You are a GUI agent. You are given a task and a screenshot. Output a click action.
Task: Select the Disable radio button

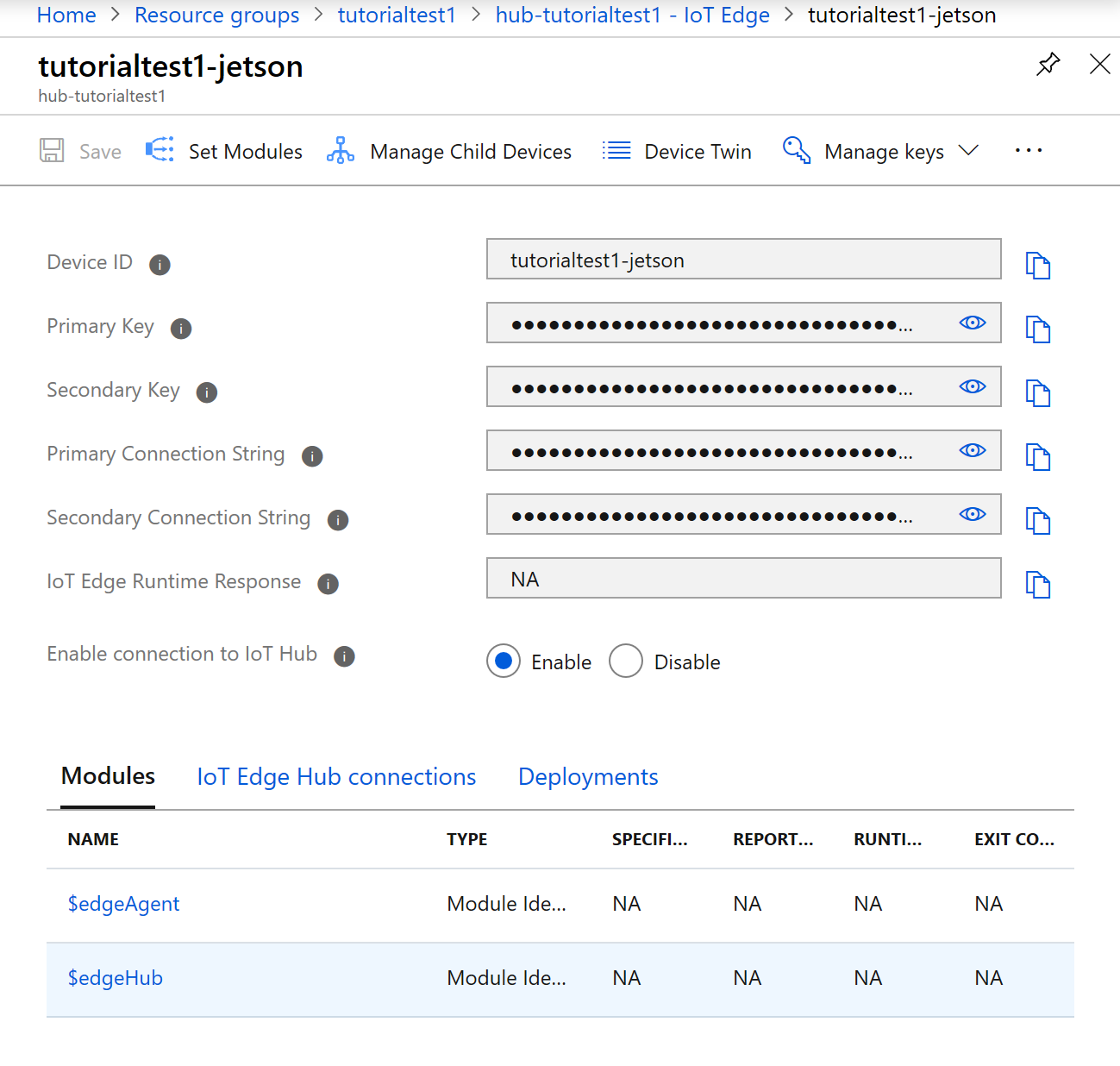(626, 662)
